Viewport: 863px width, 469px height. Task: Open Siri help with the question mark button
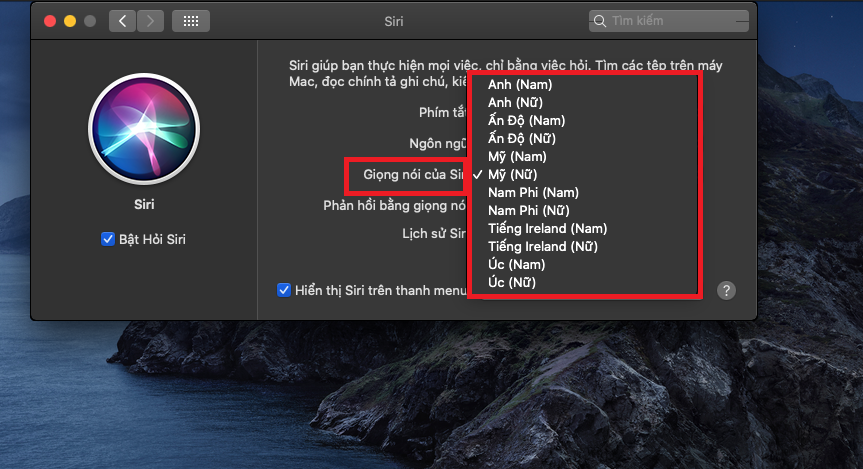pyautogui.click(x=726, y=290)
